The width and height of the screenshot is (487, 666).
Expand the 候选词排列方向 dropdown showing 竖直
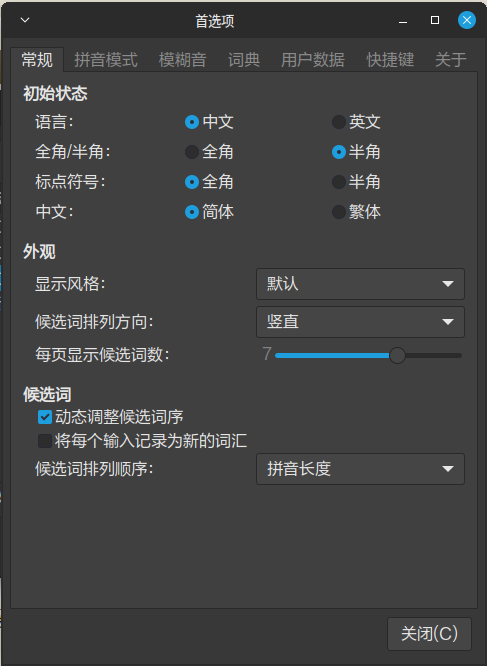(x=360, y=322)
